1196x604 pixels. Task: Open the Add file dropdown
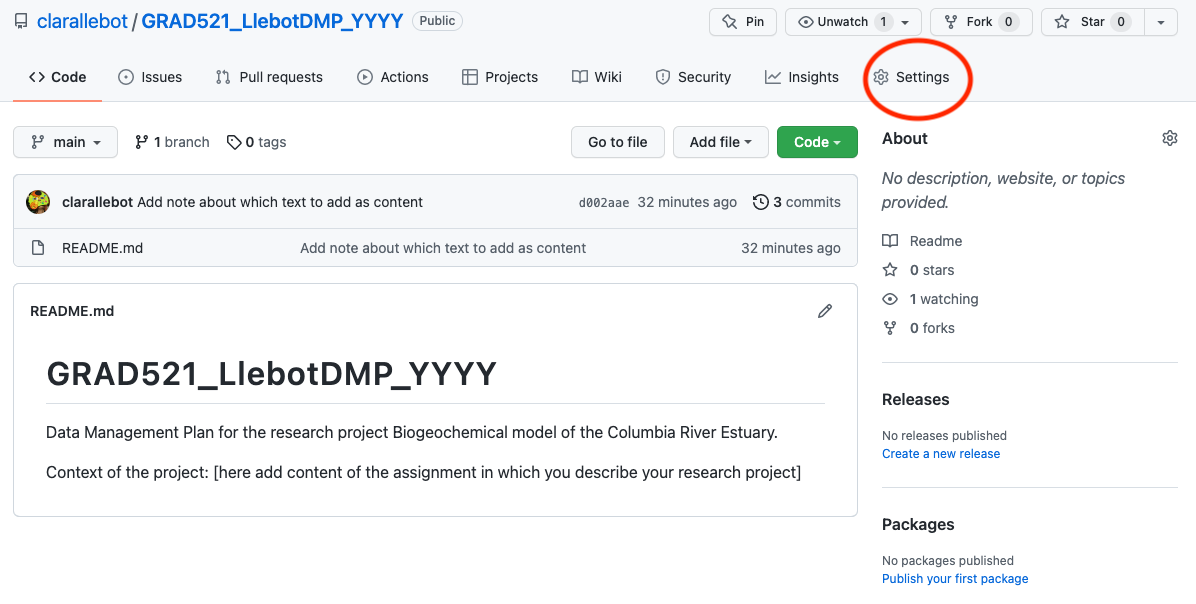[x=720, y=142]
